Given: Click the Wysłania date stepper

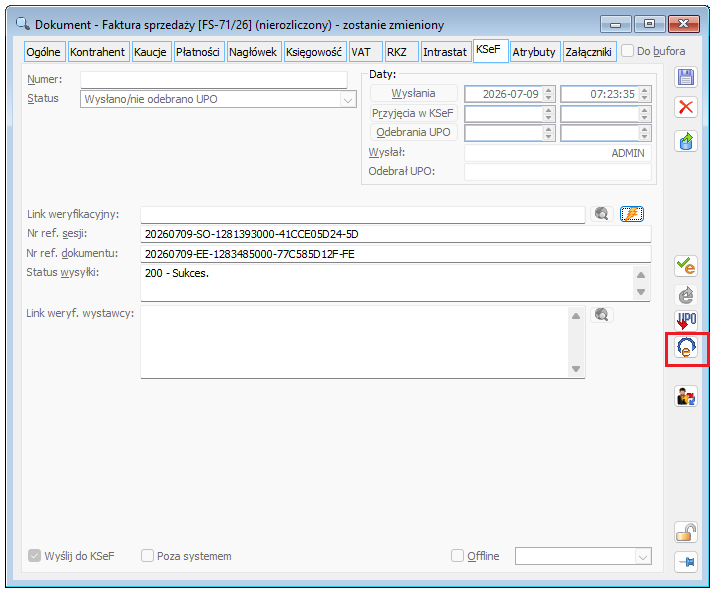Looking at the screenshot, I should (549, 94).
